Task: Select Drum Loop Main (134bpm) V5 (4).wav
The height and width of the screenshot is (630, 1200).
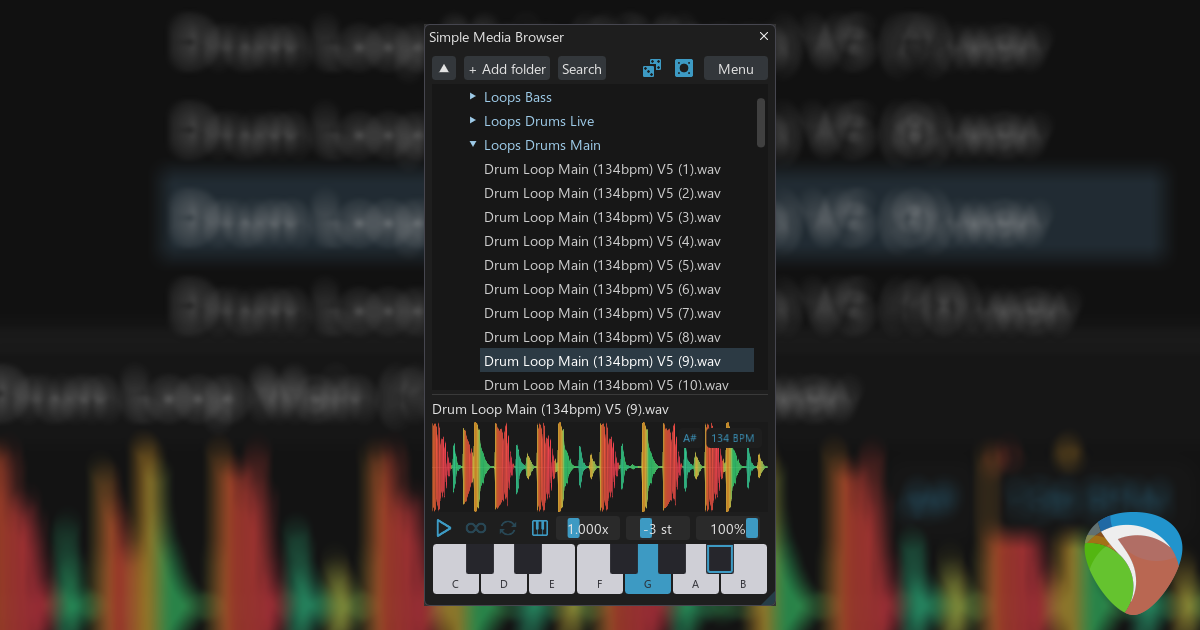Action: pos(602,241)
